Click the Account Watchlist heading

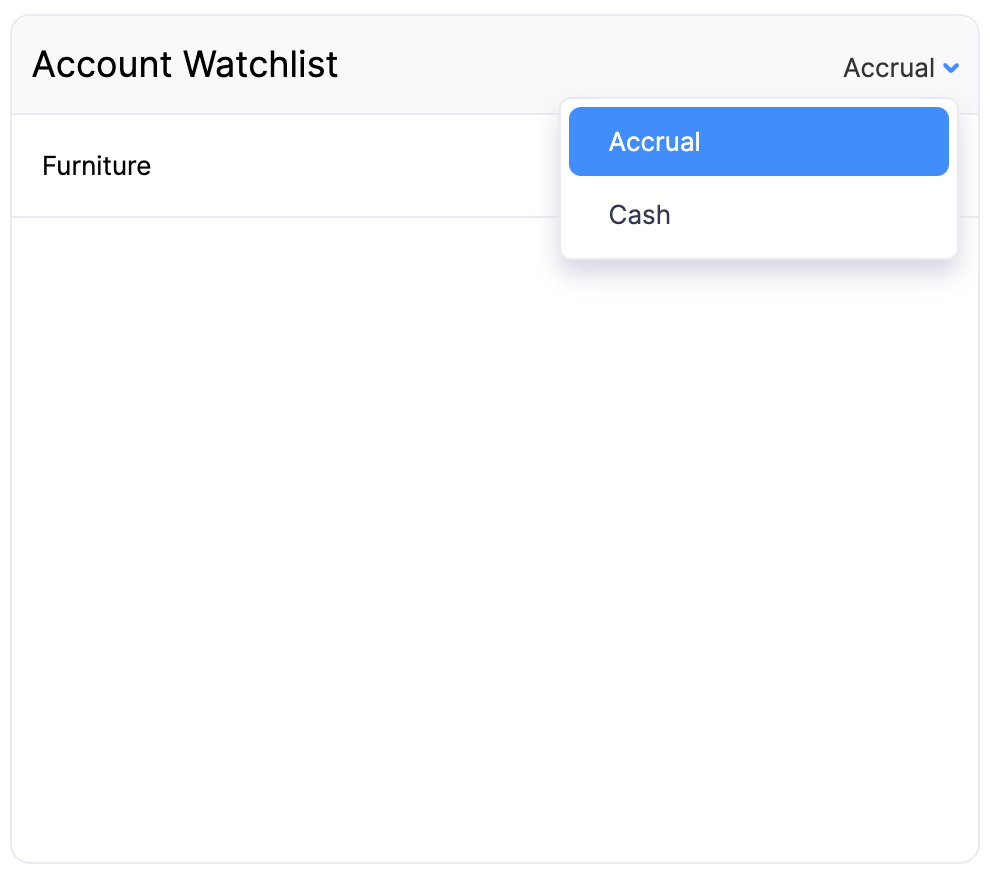click(184, 64)
